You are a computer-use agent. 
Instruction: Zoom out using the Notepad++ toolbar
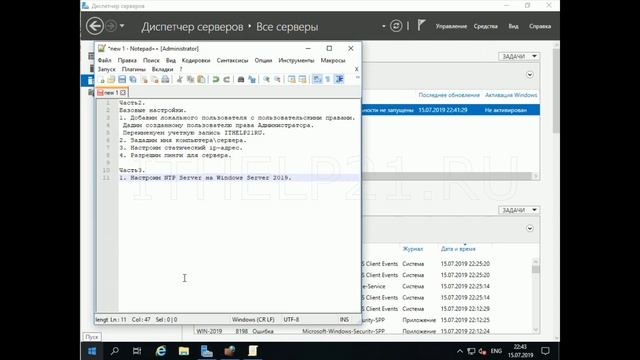pyautogui.click(x=277, y=79)
